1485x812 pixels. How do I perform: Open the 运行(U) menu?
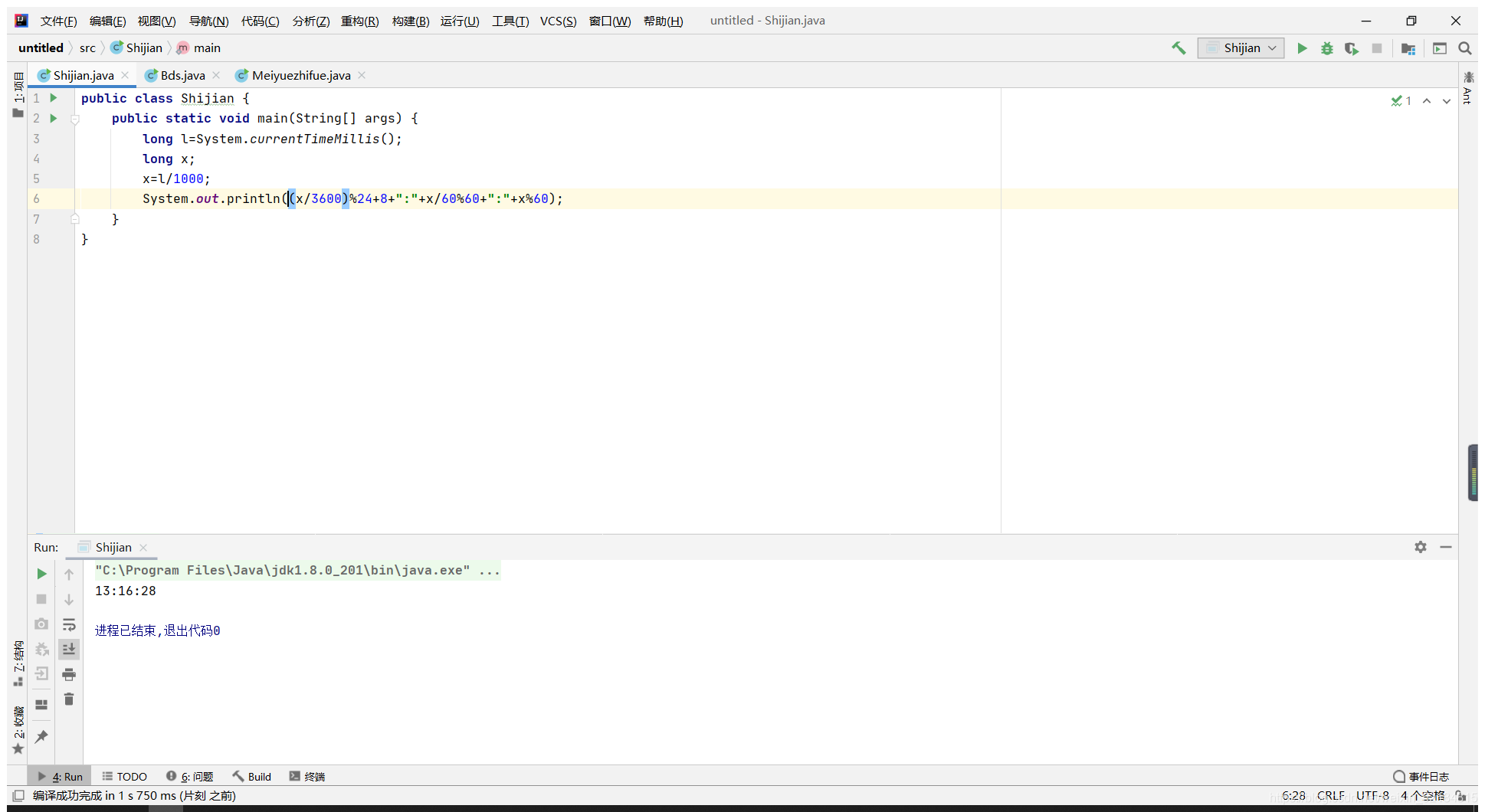click(x=460, y=21)
